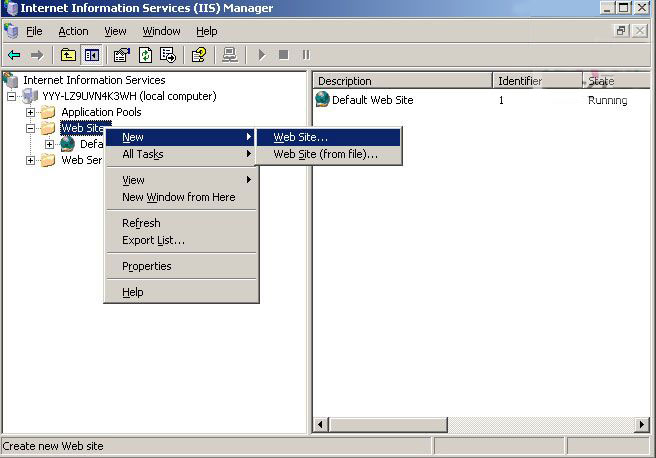Click the right pane horizontal scrollbar right arrow
The width and height of the screenshot is (656, 458).
click(642, 425)
